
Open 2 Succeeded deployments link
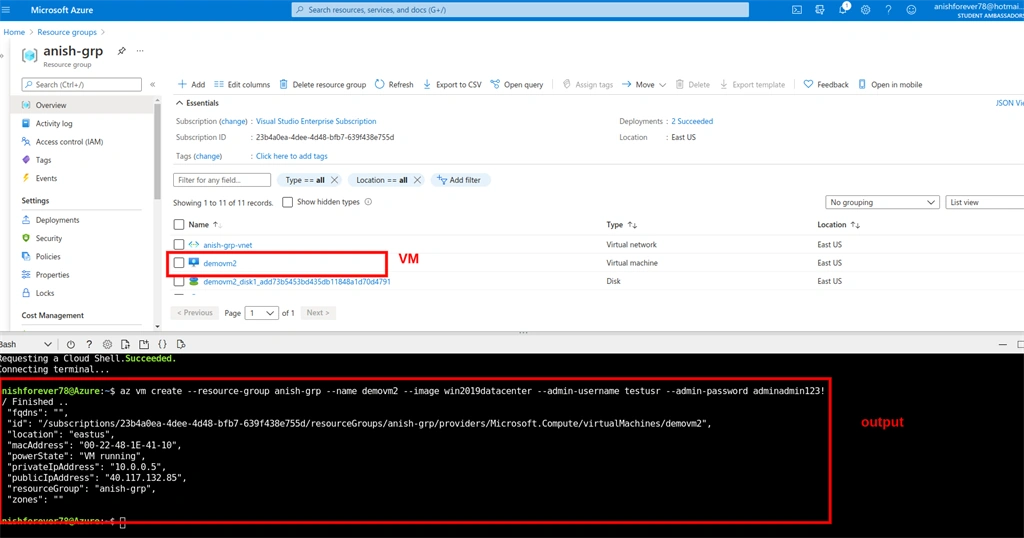click(x=692, y=121)
